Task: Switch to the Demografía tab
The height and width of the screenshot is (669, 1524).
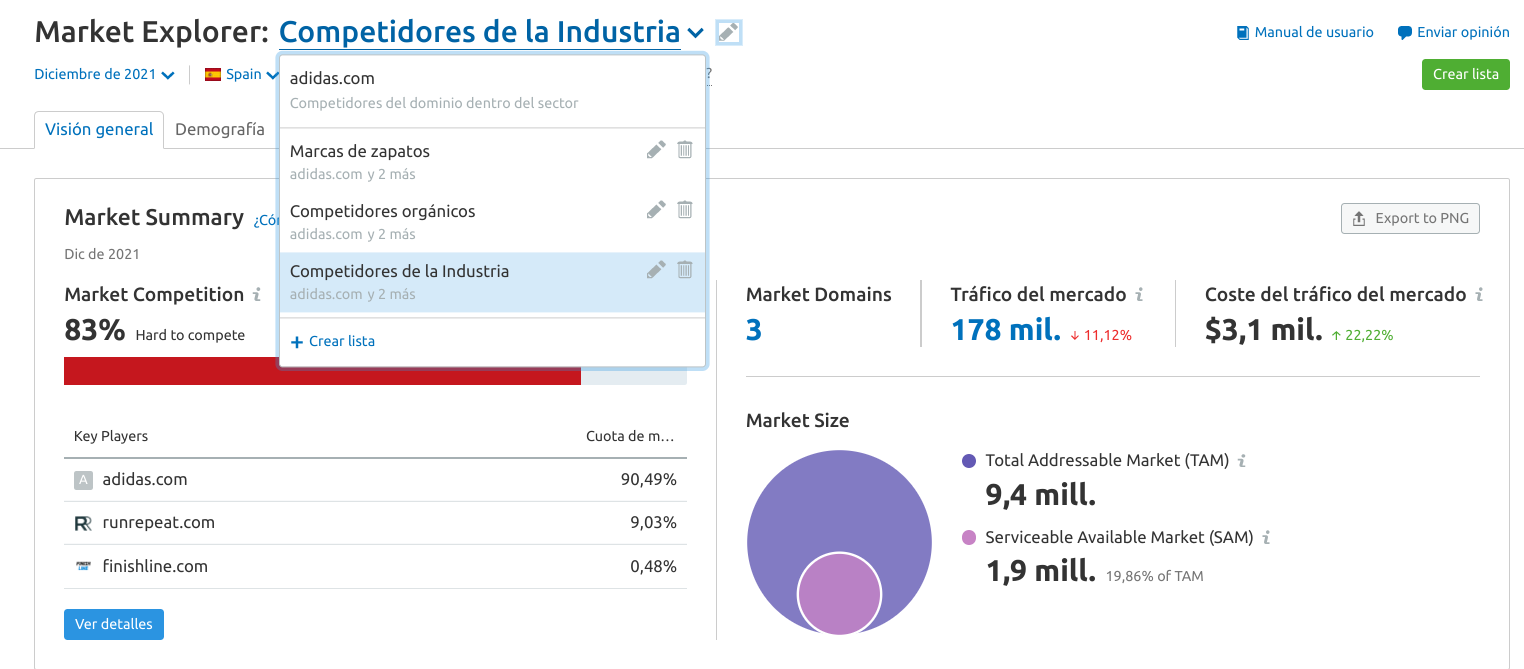Action: (220, 129)
